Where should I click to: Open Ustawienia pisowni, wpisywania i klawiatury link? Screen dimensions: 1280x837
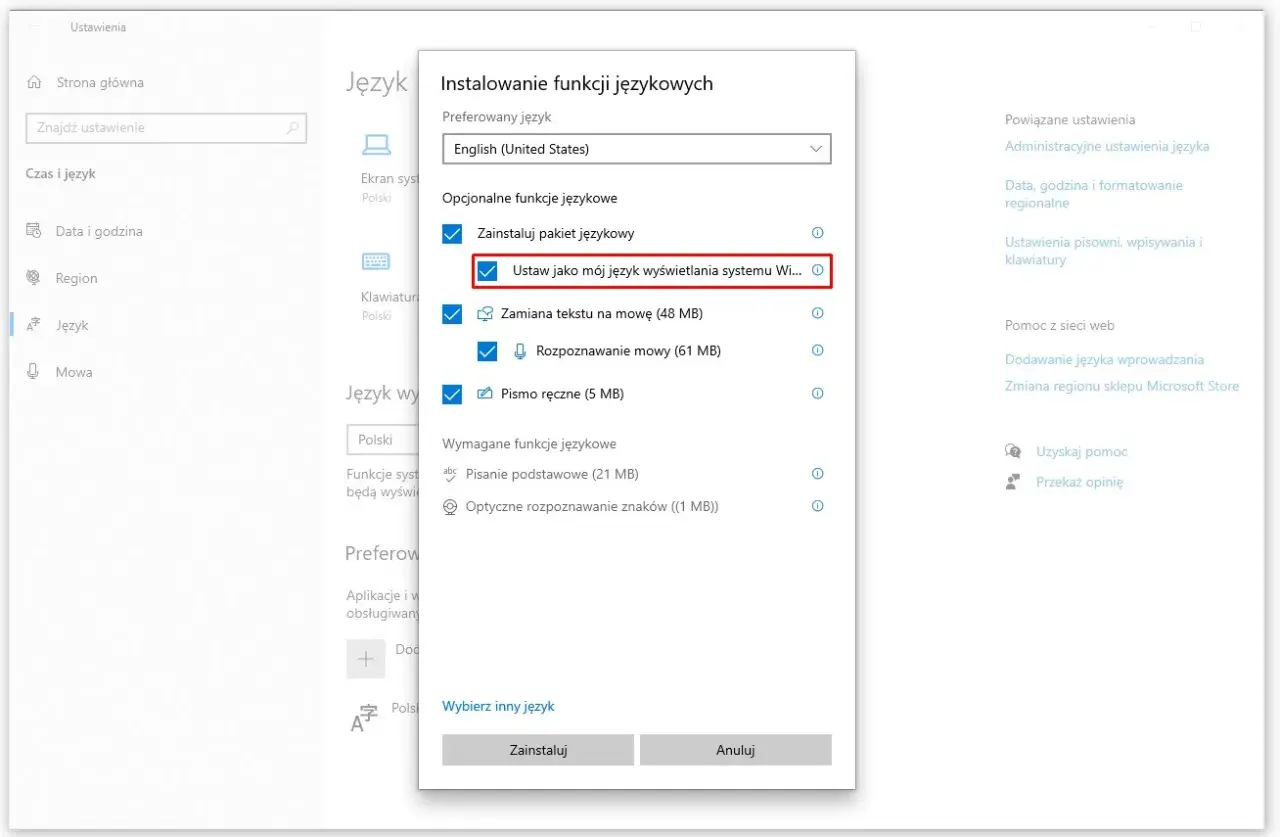pyautogui.click(x=1104, y=251)
